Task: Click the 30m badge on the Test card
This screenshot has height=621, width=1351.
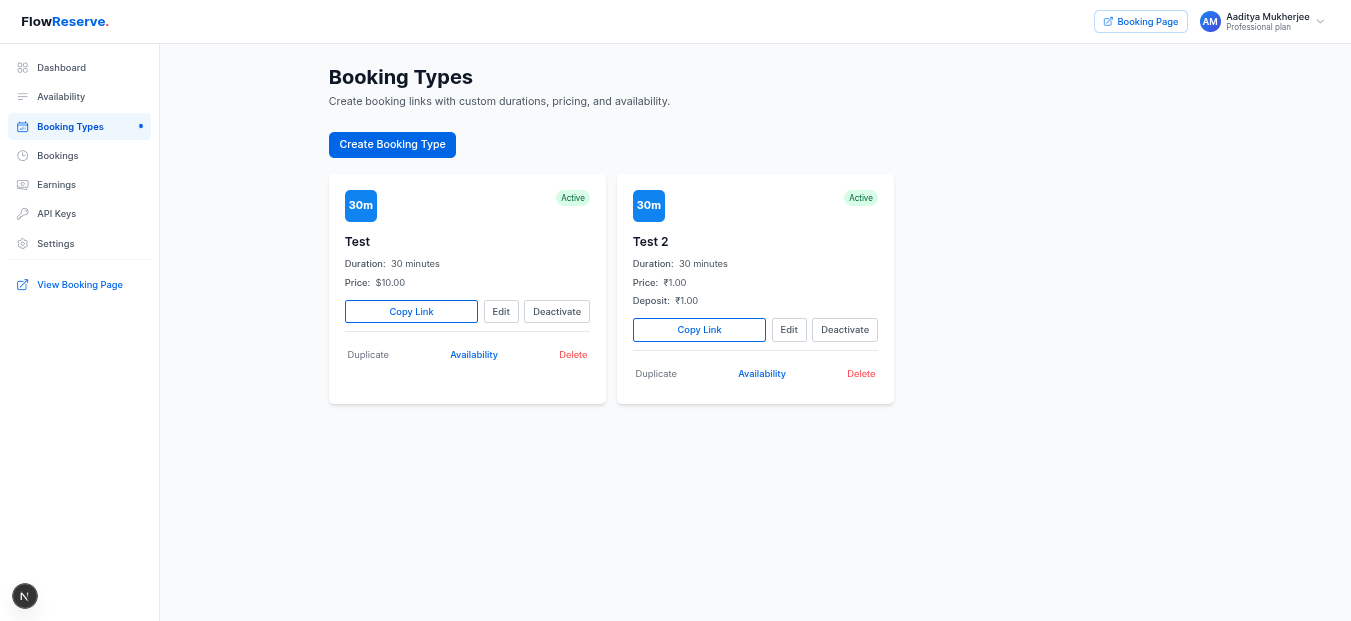Action: point(361,205)
